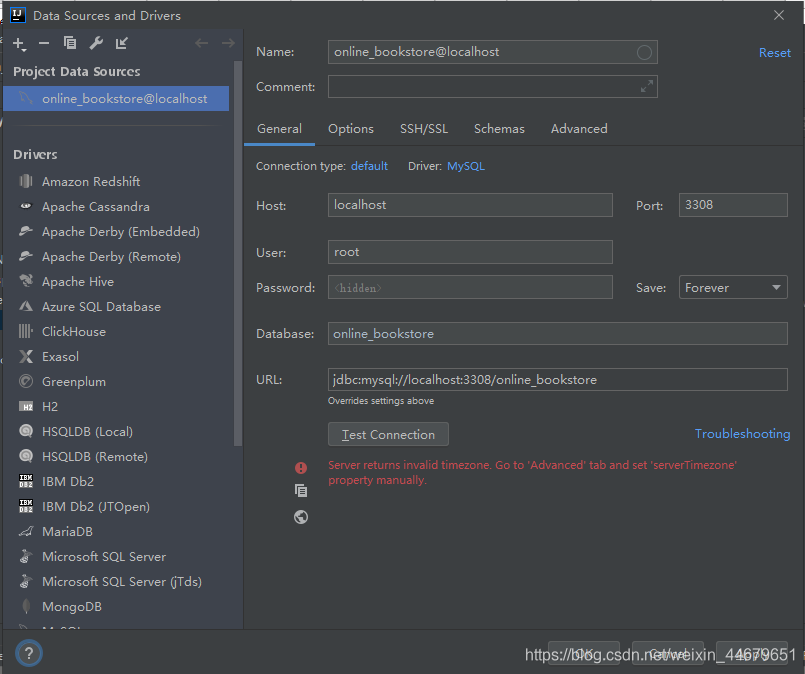Open the SSH/SSL tab
Image resolution: width=805 pixels, height=674 pixels.
[x=424, y=129]
